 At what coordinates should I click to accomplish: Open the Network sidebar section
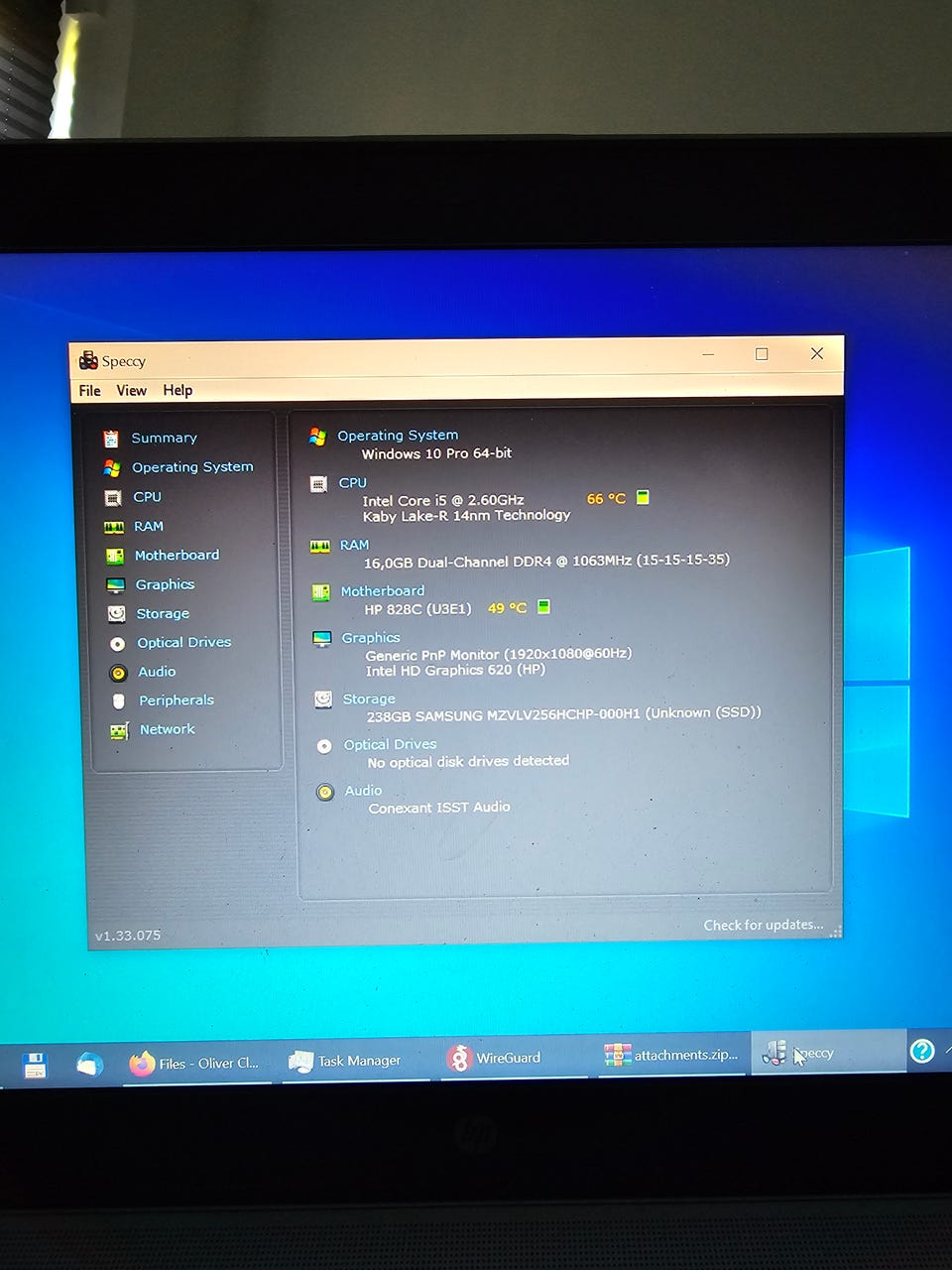click(167, 729)
